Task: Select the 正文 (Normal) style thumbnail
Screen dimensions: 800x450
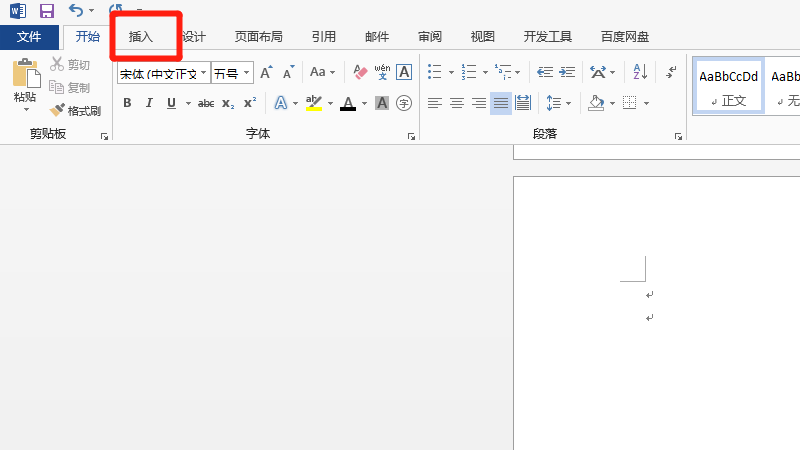Action: (728, 85)
